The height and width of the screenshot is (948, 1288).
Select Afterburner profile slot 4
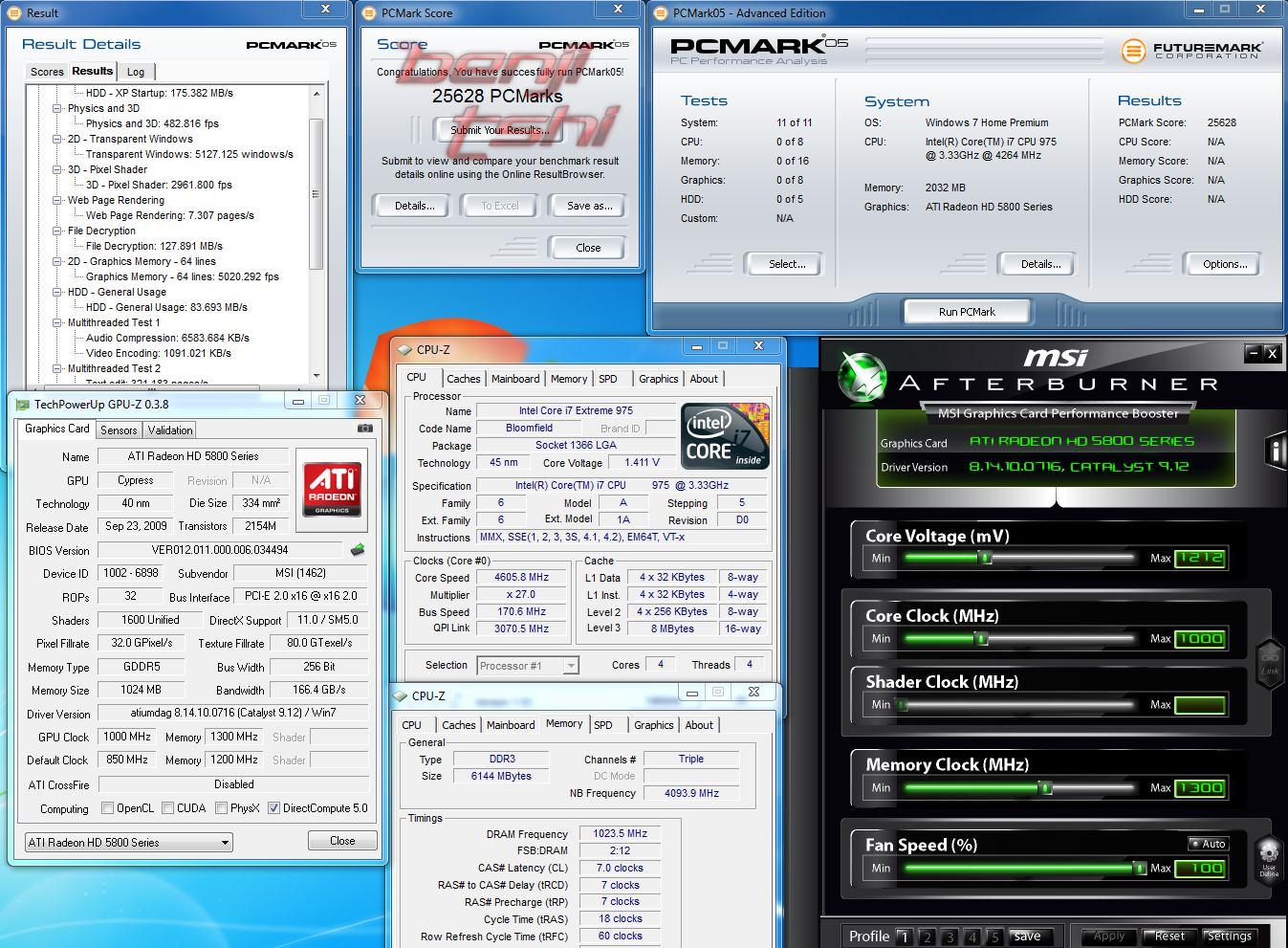(972, 937)
